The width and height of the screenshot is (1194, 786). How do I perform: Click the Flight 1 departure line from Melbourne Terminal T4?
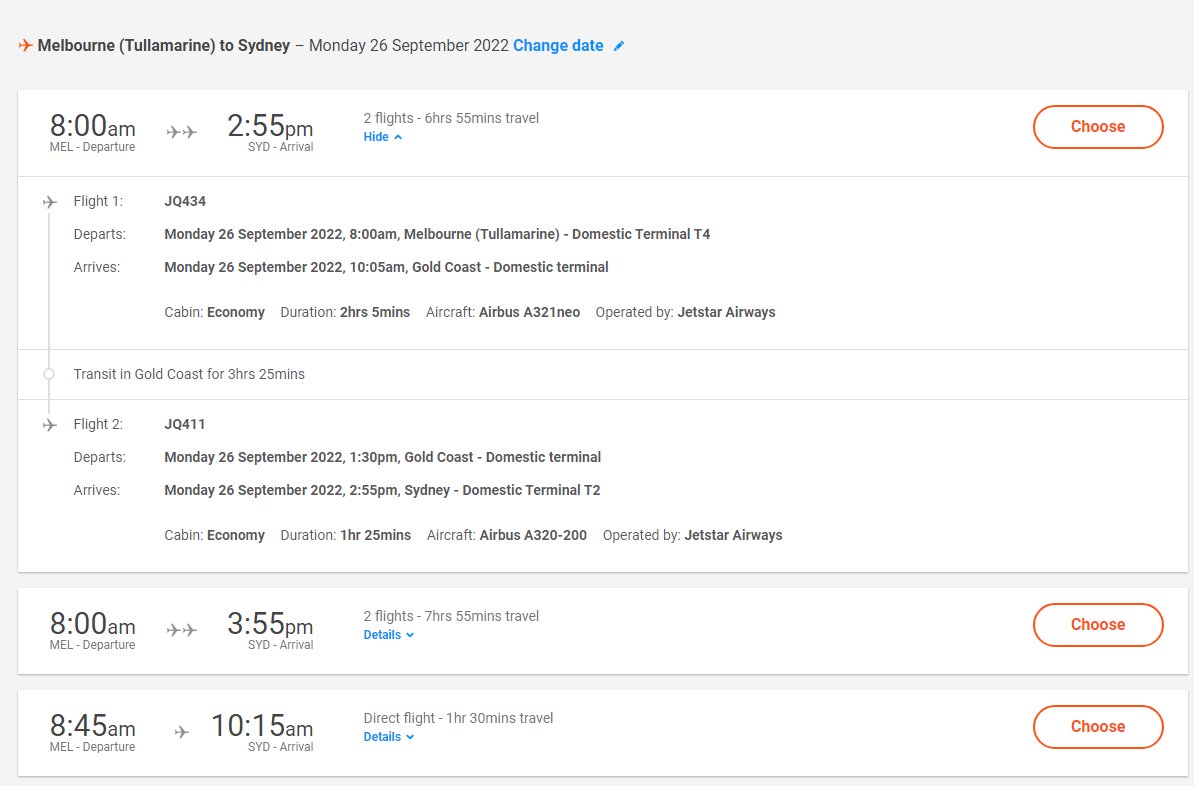tap(437, 234)
